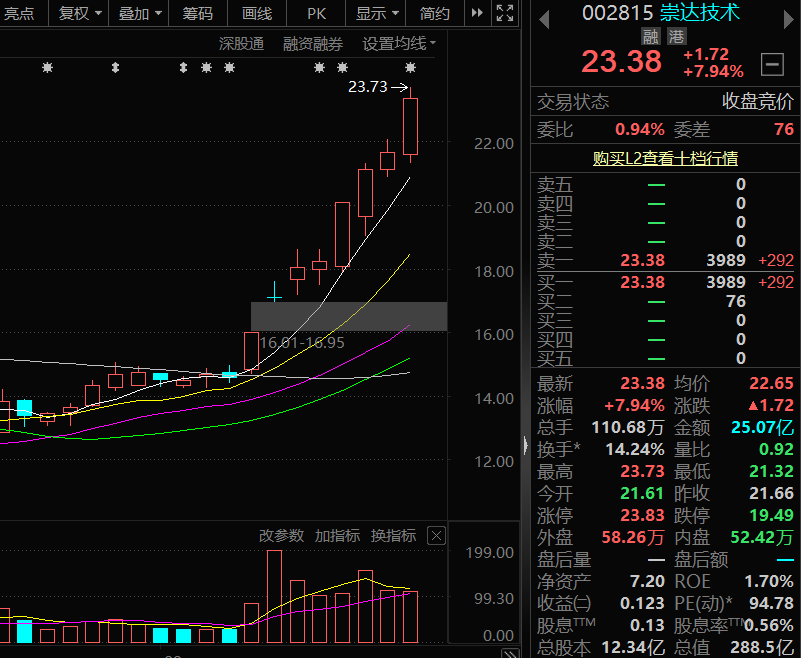801x658 pixels.
Task: Click the 内盘 value 52.42万
Action: 762,537
